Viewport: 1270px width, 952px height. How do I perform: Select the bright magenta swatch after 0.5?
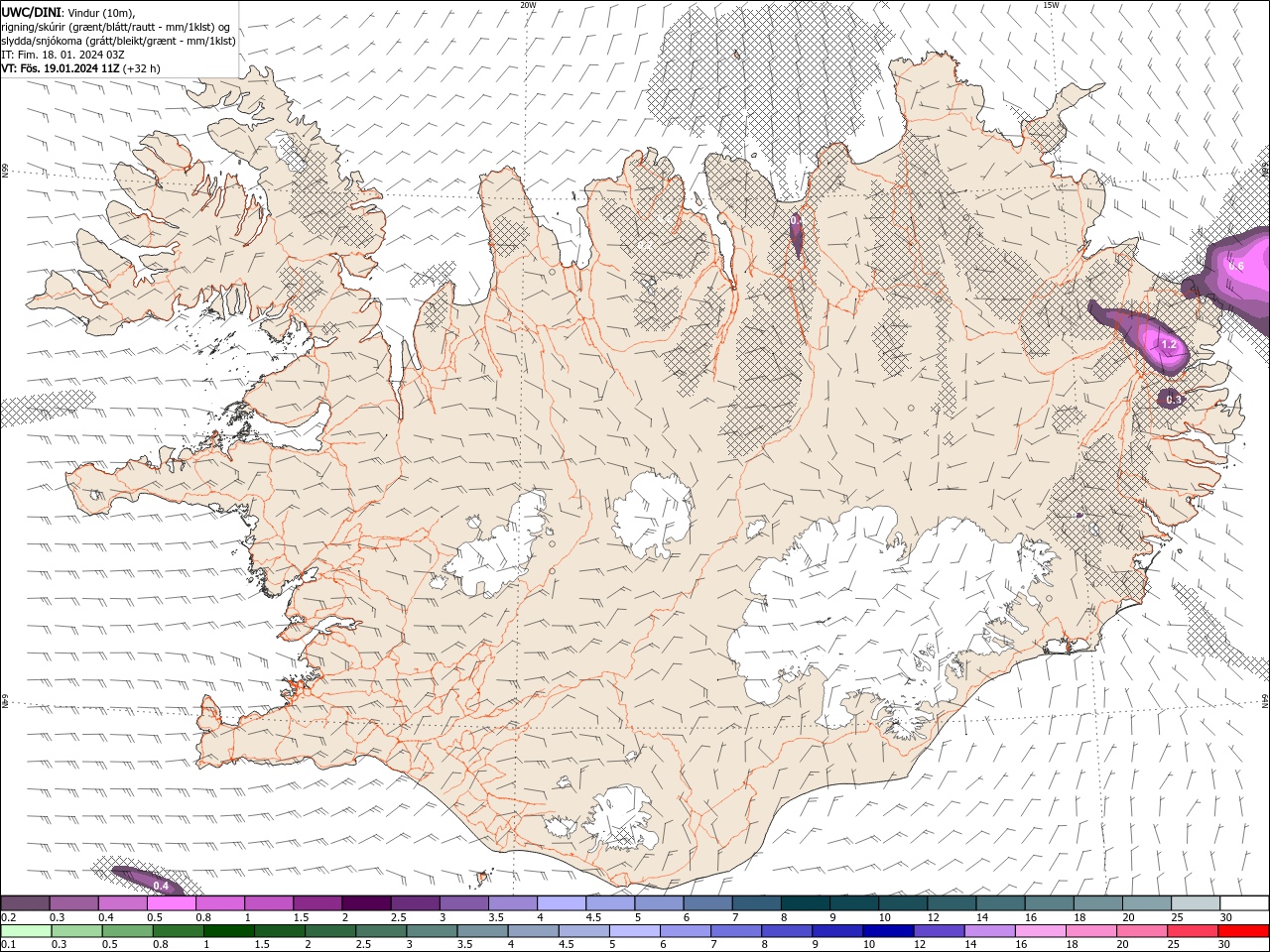171,903
